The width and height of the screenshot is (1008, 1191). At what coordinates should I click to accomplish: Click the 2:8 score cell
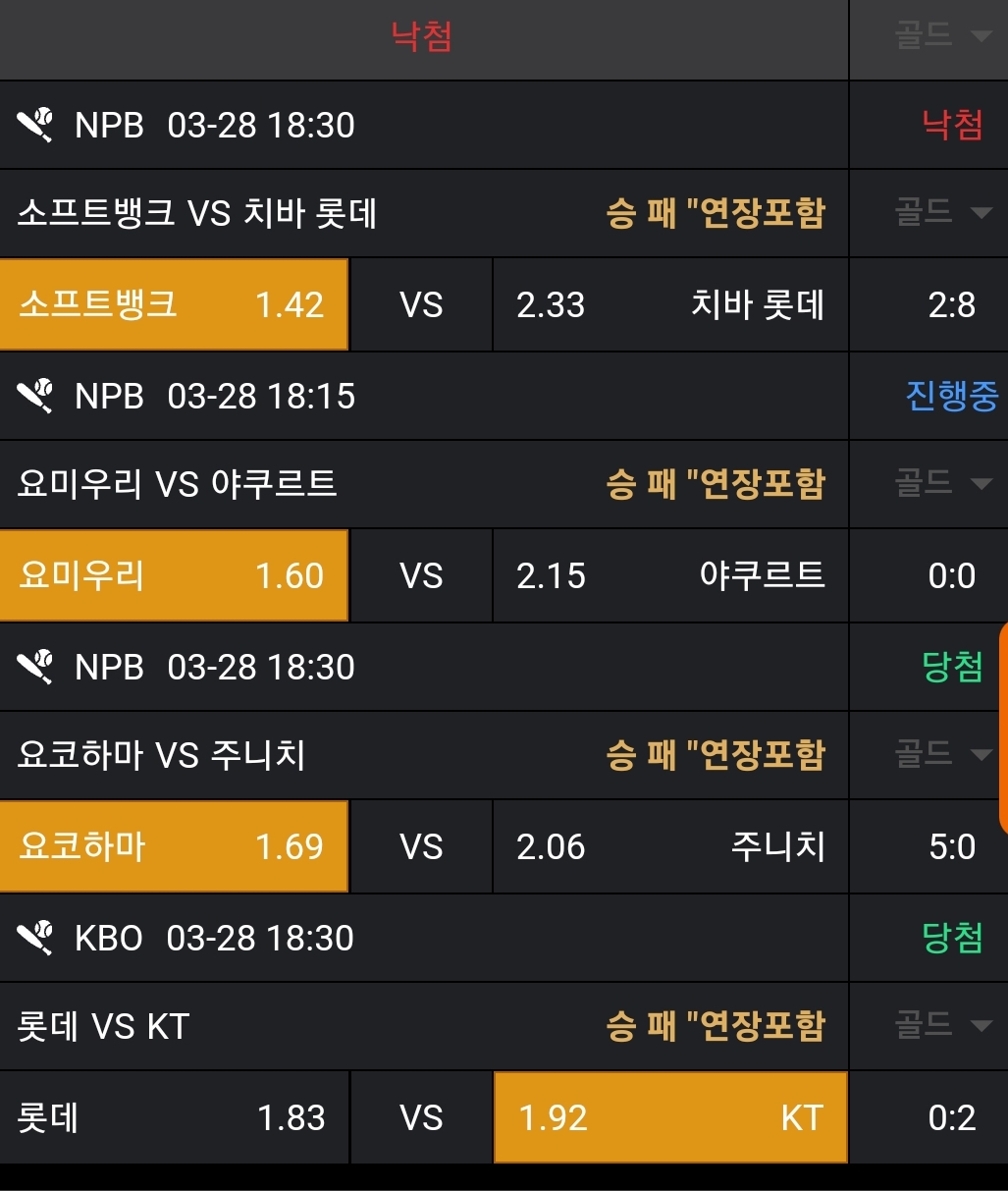point(951,305)
